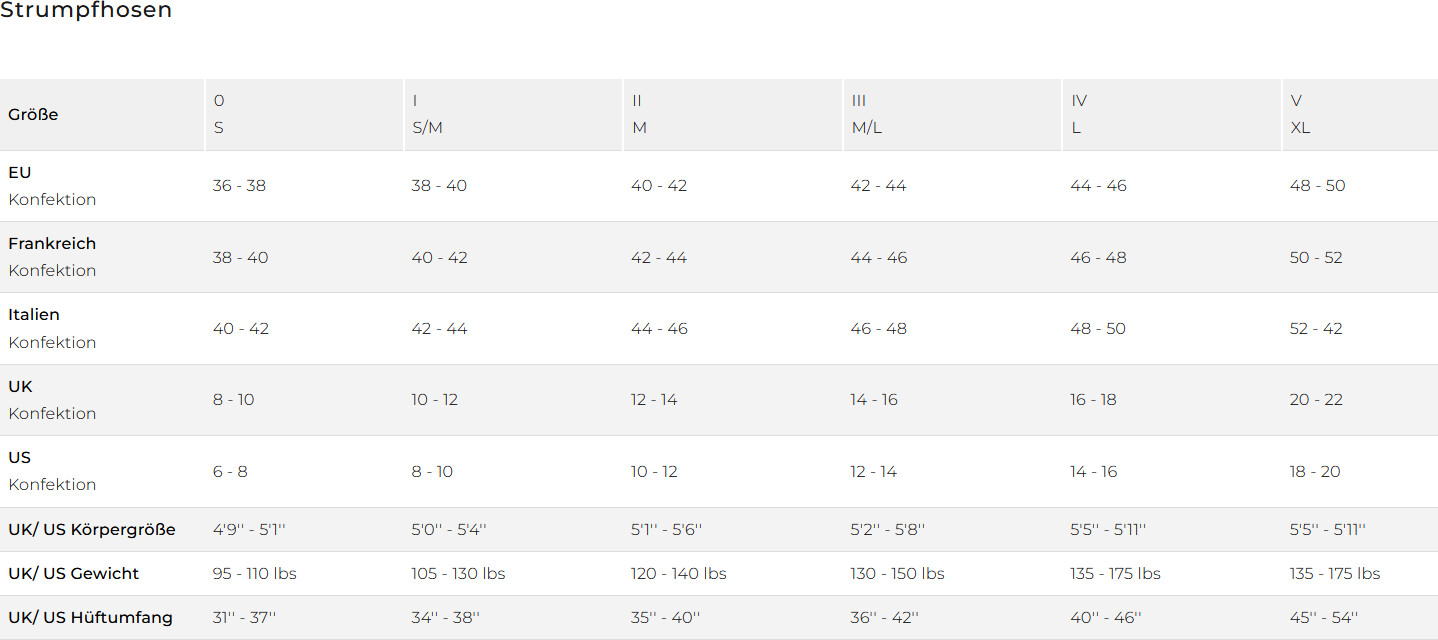Click the 20 - 22 UK size cell
Viewport: 1438px width, 640px height.
tap(1315, 400)
